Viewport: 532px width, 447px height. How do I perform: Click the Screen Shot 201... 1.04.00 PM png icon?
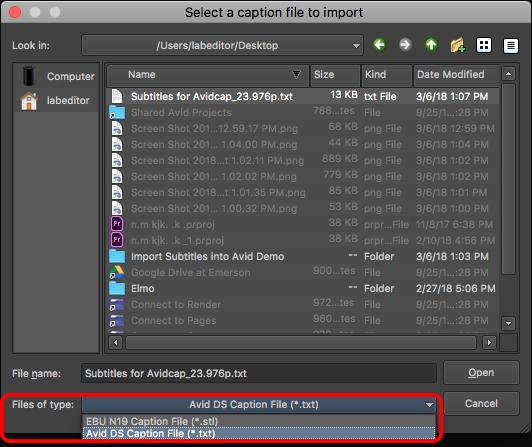pyautogui.click(x=117, y=144)
